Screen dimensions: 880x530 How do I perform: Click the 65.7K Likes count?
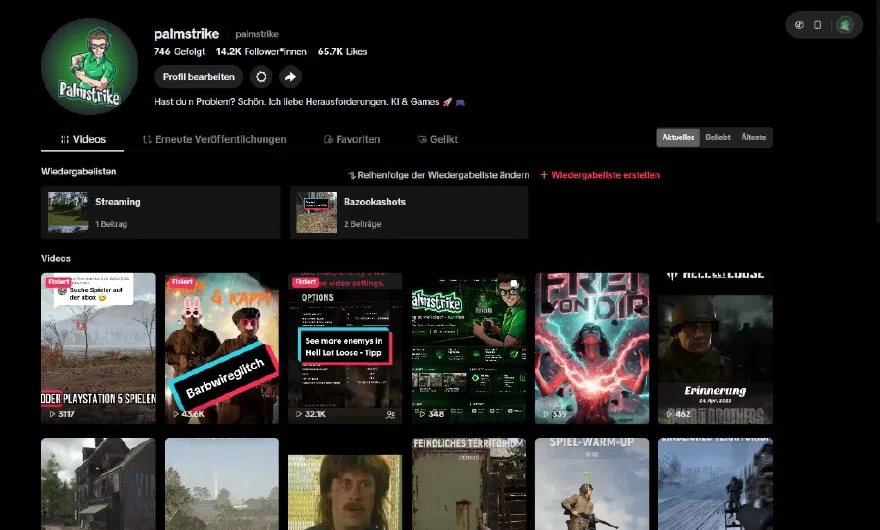click(342, 52)
